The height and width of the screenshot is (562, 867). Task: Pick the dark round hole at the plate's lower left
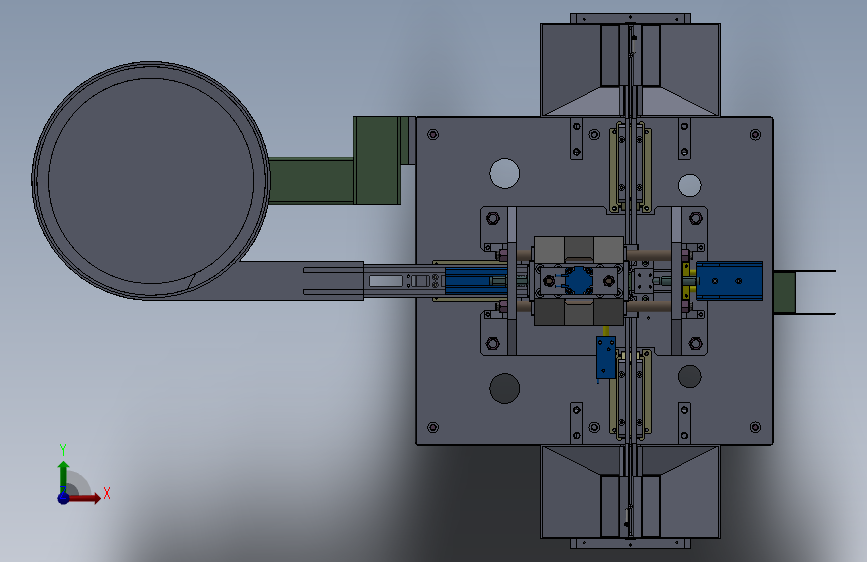(x=504, y=388)
